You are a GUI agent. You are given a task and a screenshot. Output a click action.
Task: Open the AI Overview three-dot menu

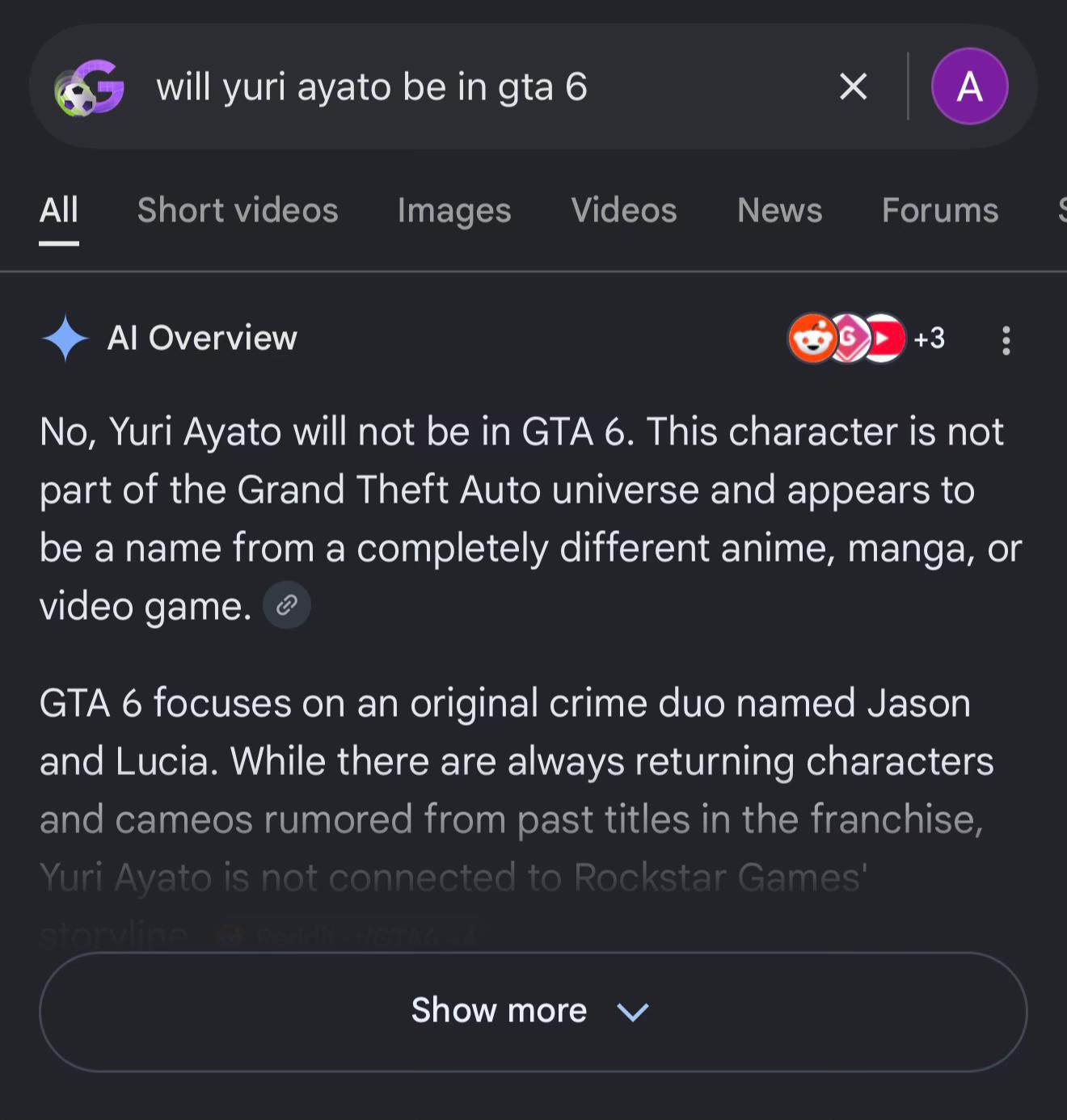pos(1006,340)
